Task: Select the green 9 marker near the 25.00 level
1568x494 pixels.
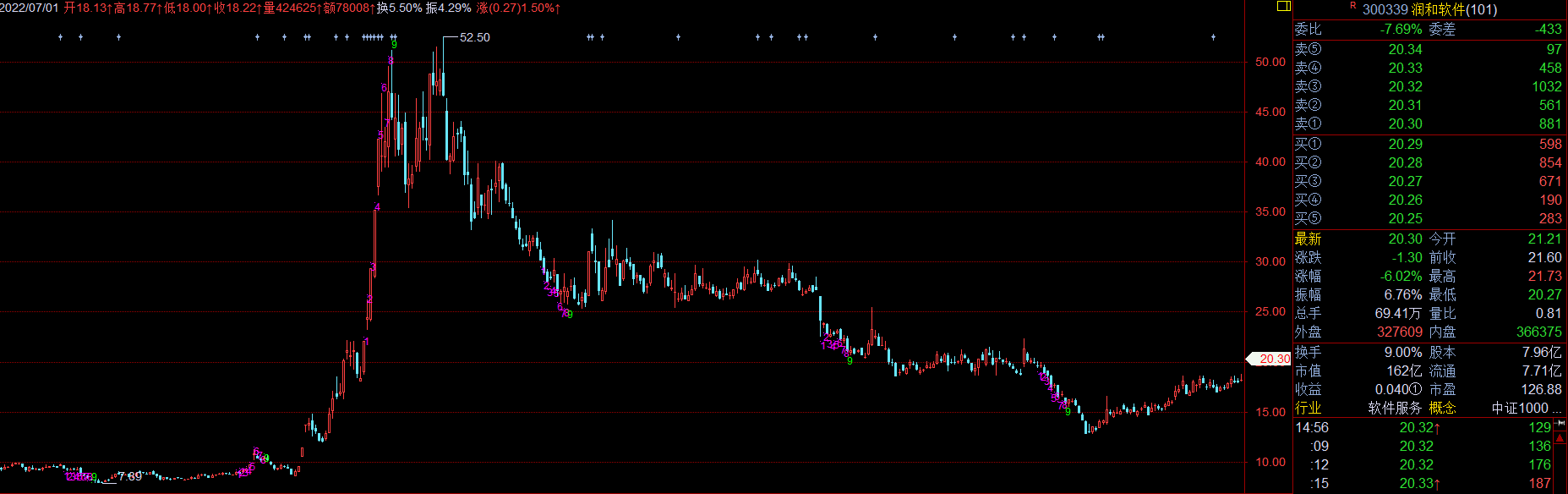Action: pyautogui.click(x=569, y=315)
